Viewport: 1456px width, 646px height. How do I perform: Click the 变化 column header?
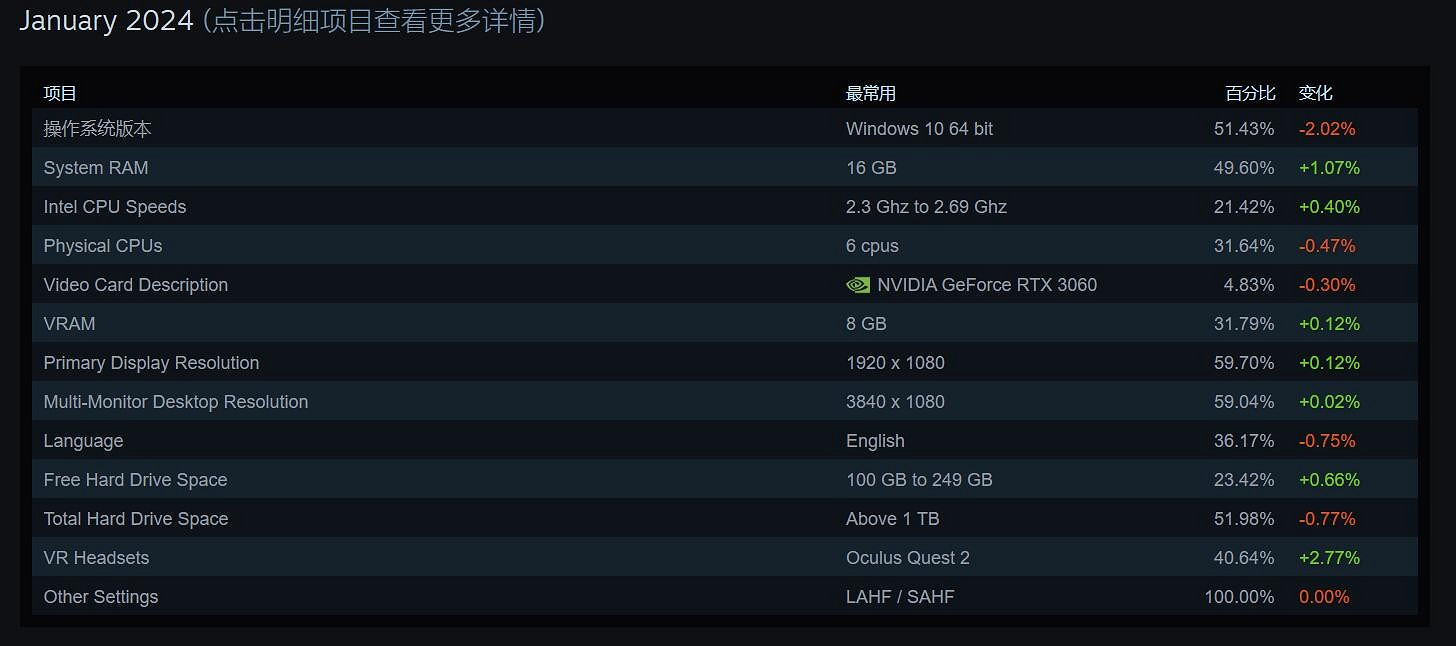(x=1314, y=92)
